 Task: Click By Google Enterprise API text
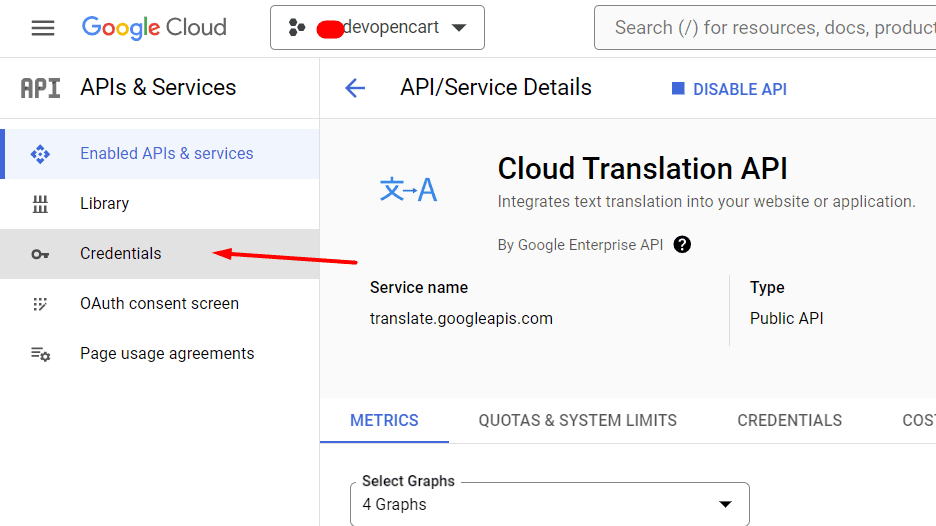(580, 245)
